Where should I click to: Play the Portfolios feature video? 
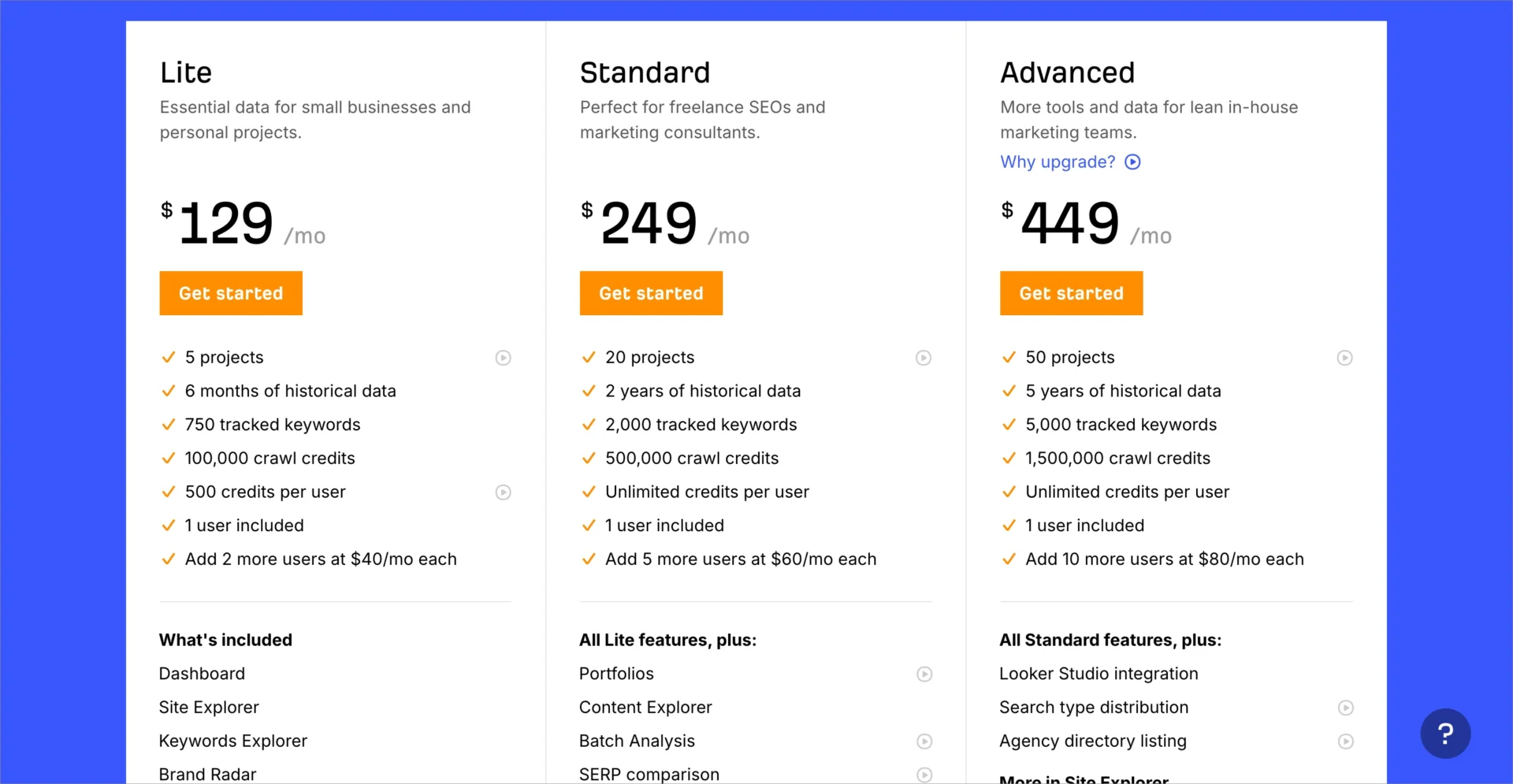(924, 674)
